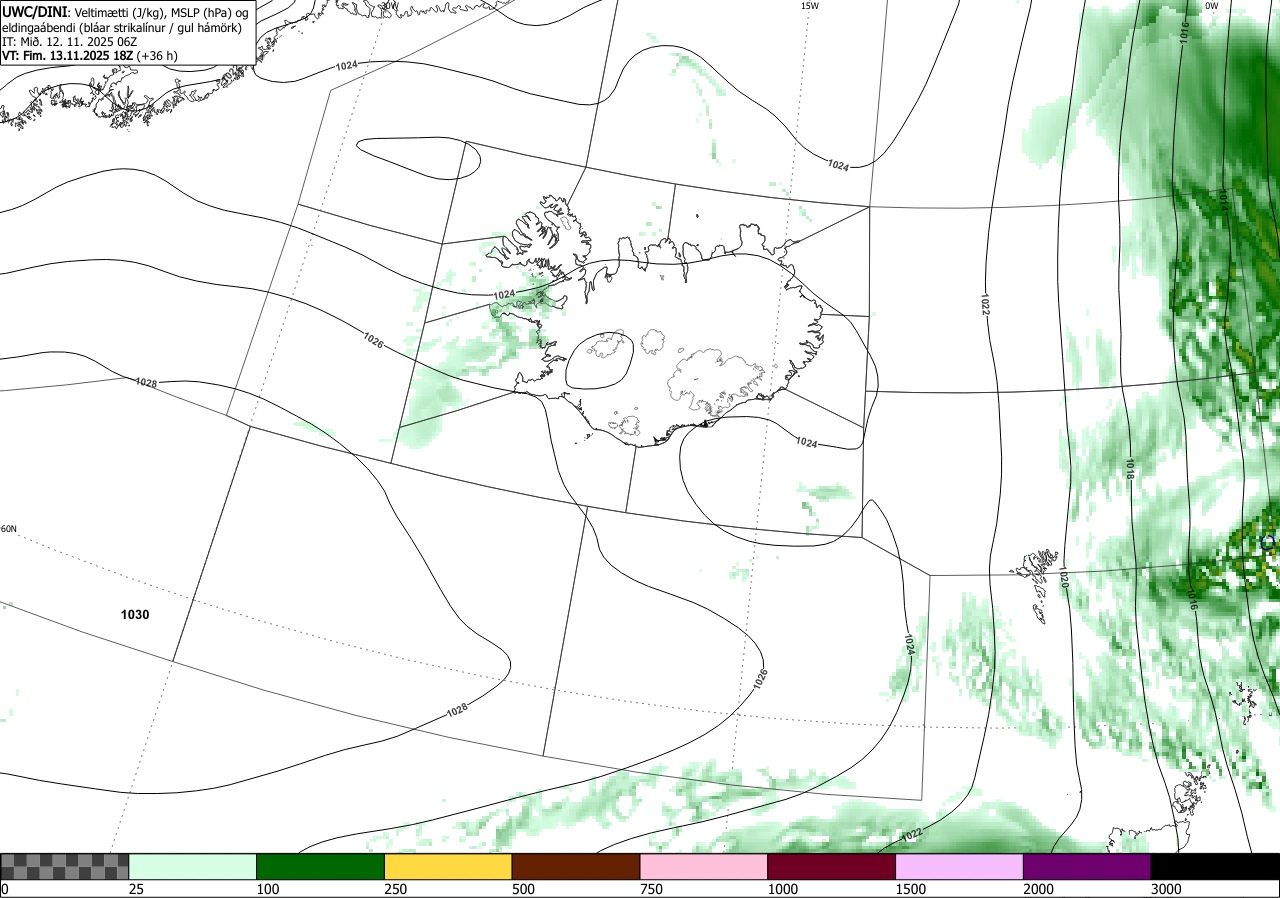Click the legend value 1500
The height and width of the screenshot is (898, 1280).
click(x=910, y=889)
